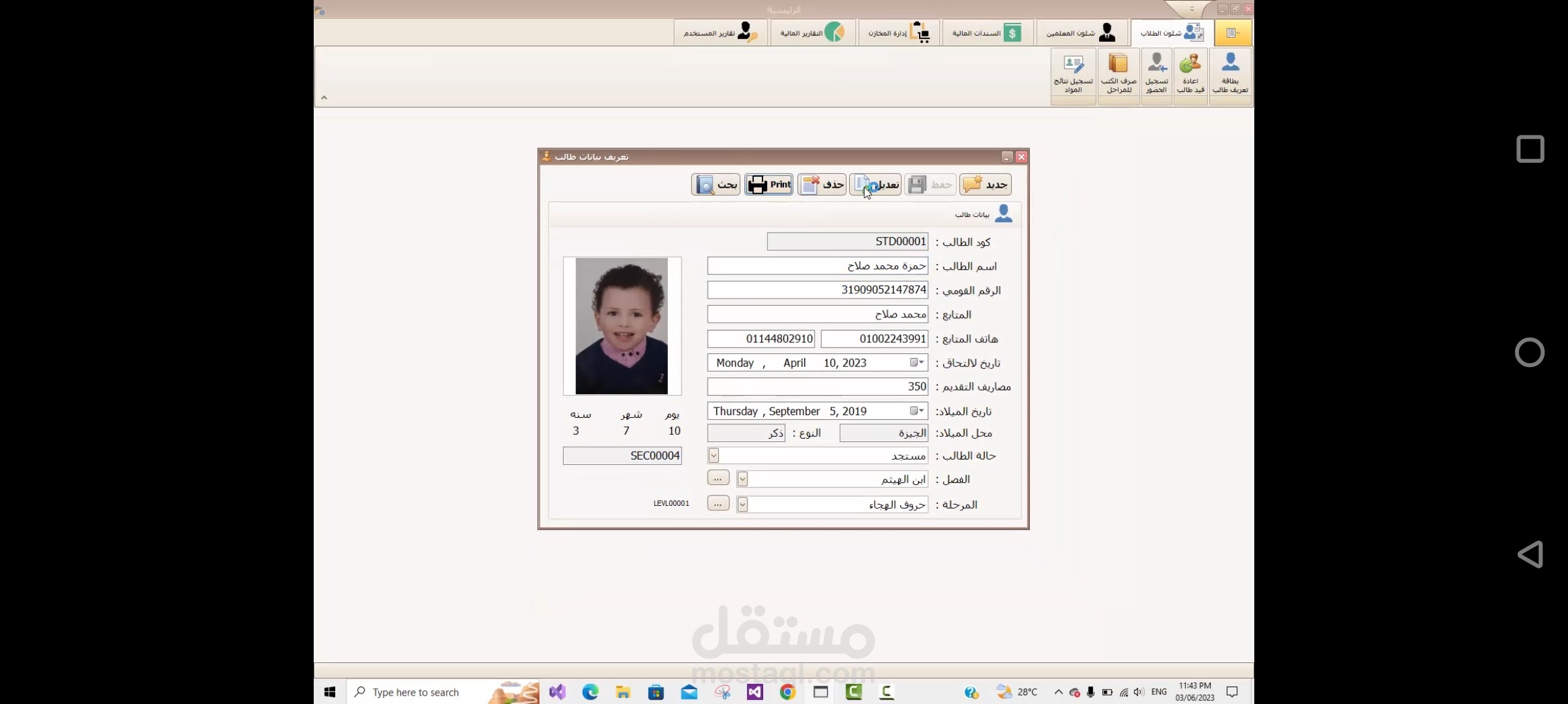This screenshot has height=704, width=1568.
Task: Open Mail app from the taskbar
Action: 689,692
